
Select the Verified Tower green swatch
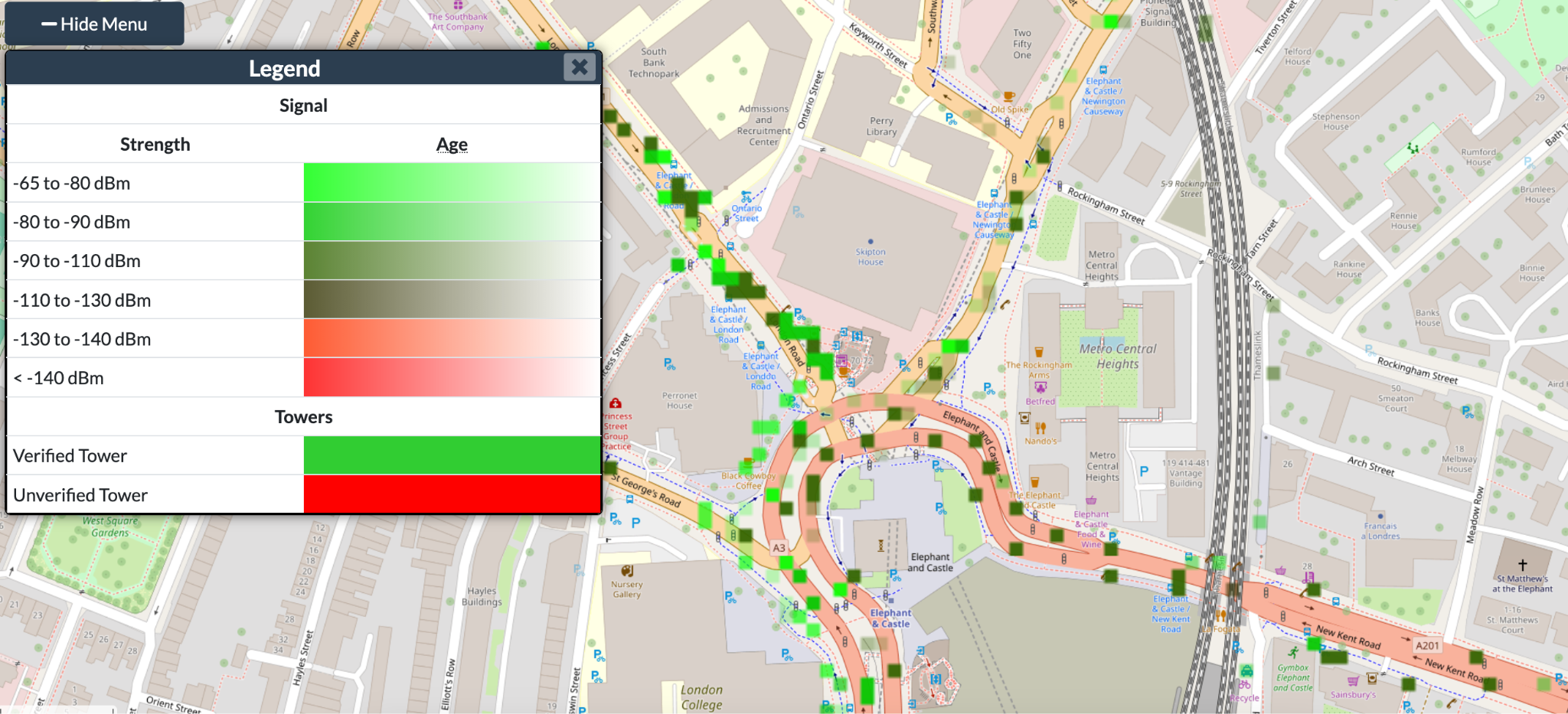pos(452,456)
